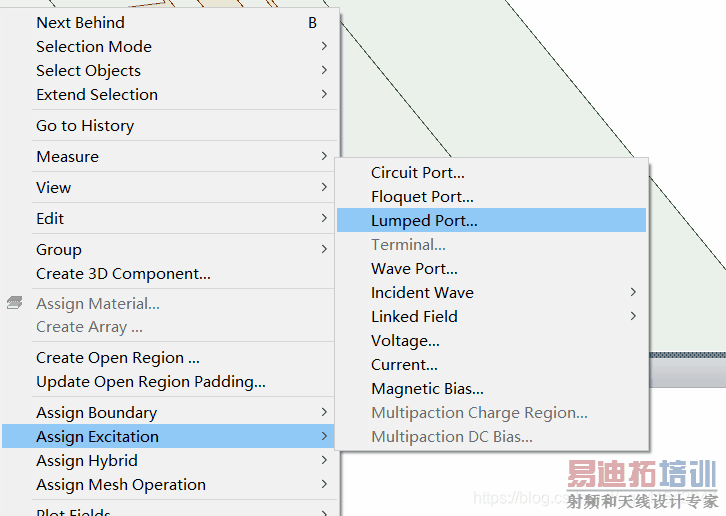Select Create Open Region
This screenshot has width=726, height=516.
tap(118, 358)
